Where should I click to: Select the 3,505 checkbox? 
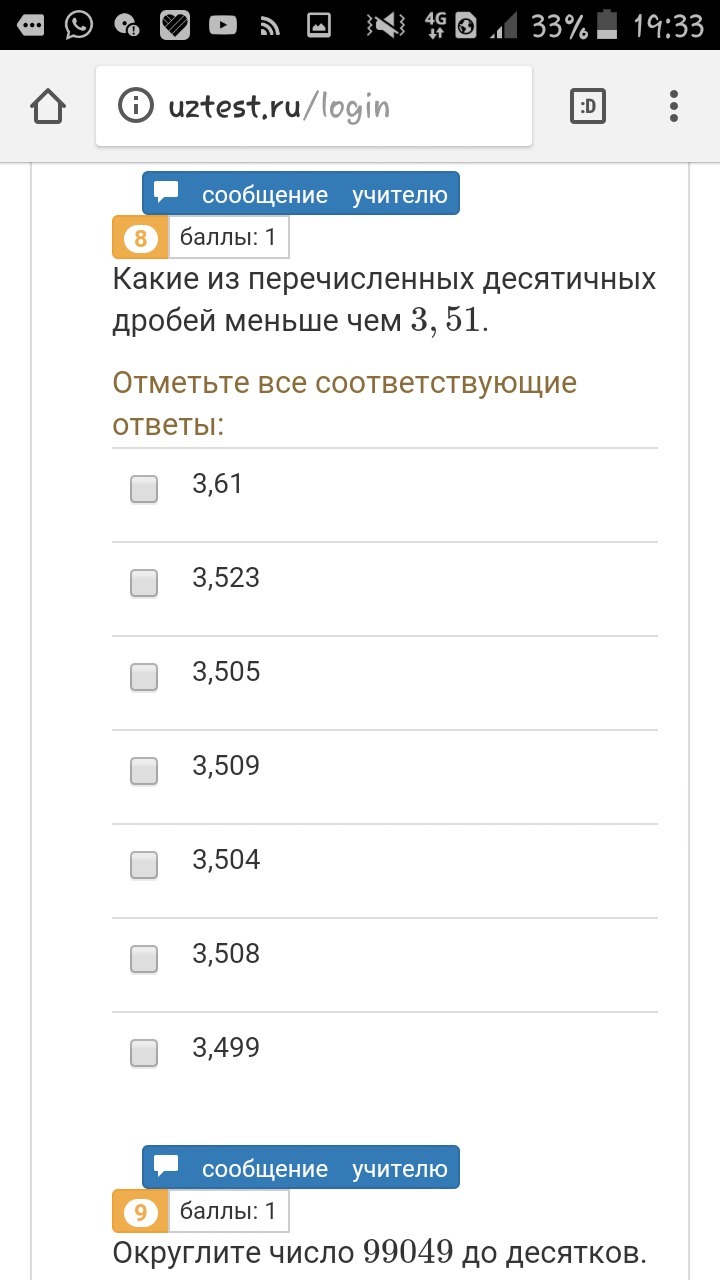(144, 677)
